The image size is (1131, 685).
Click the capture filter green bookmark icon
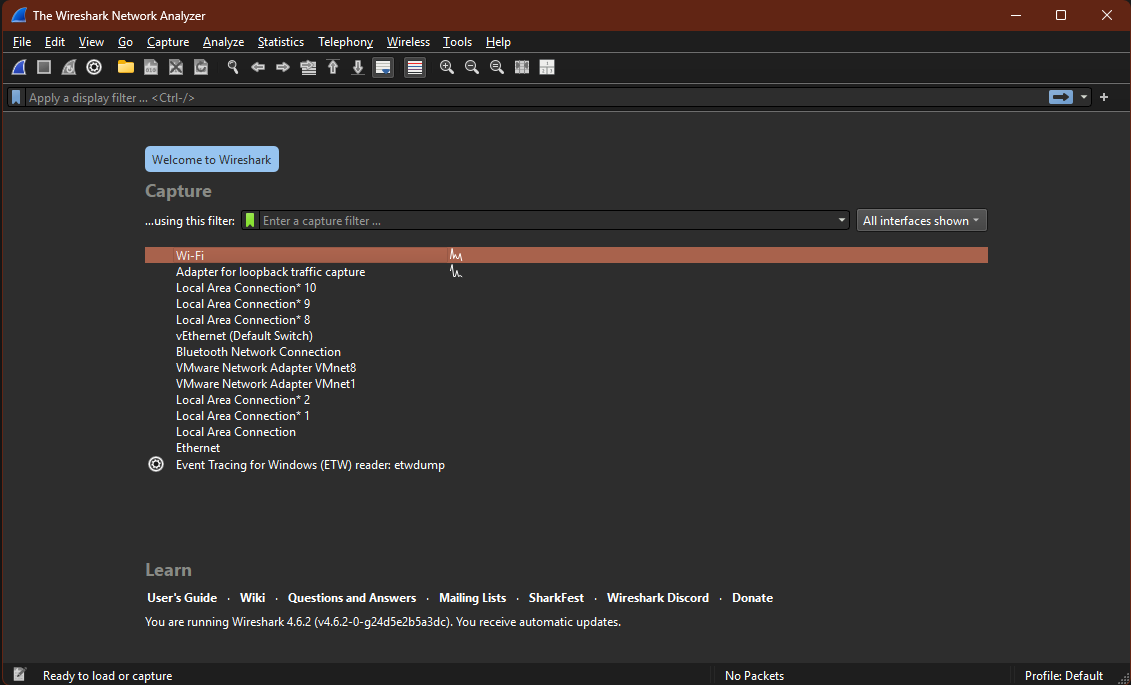coord(250,220)
